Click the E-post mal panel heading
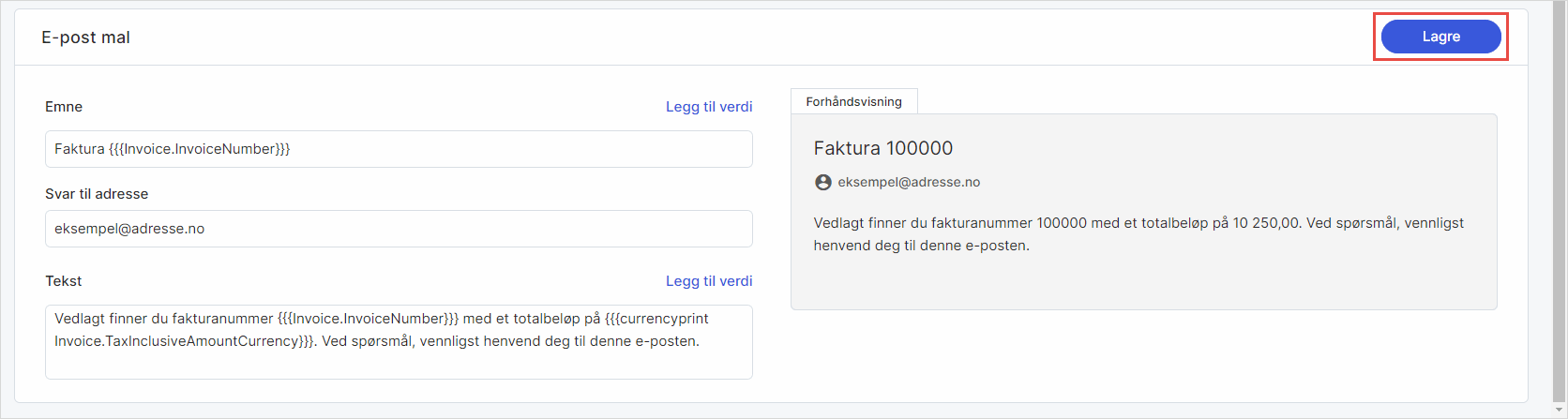1568x419 pixels. tap(85, 37)
